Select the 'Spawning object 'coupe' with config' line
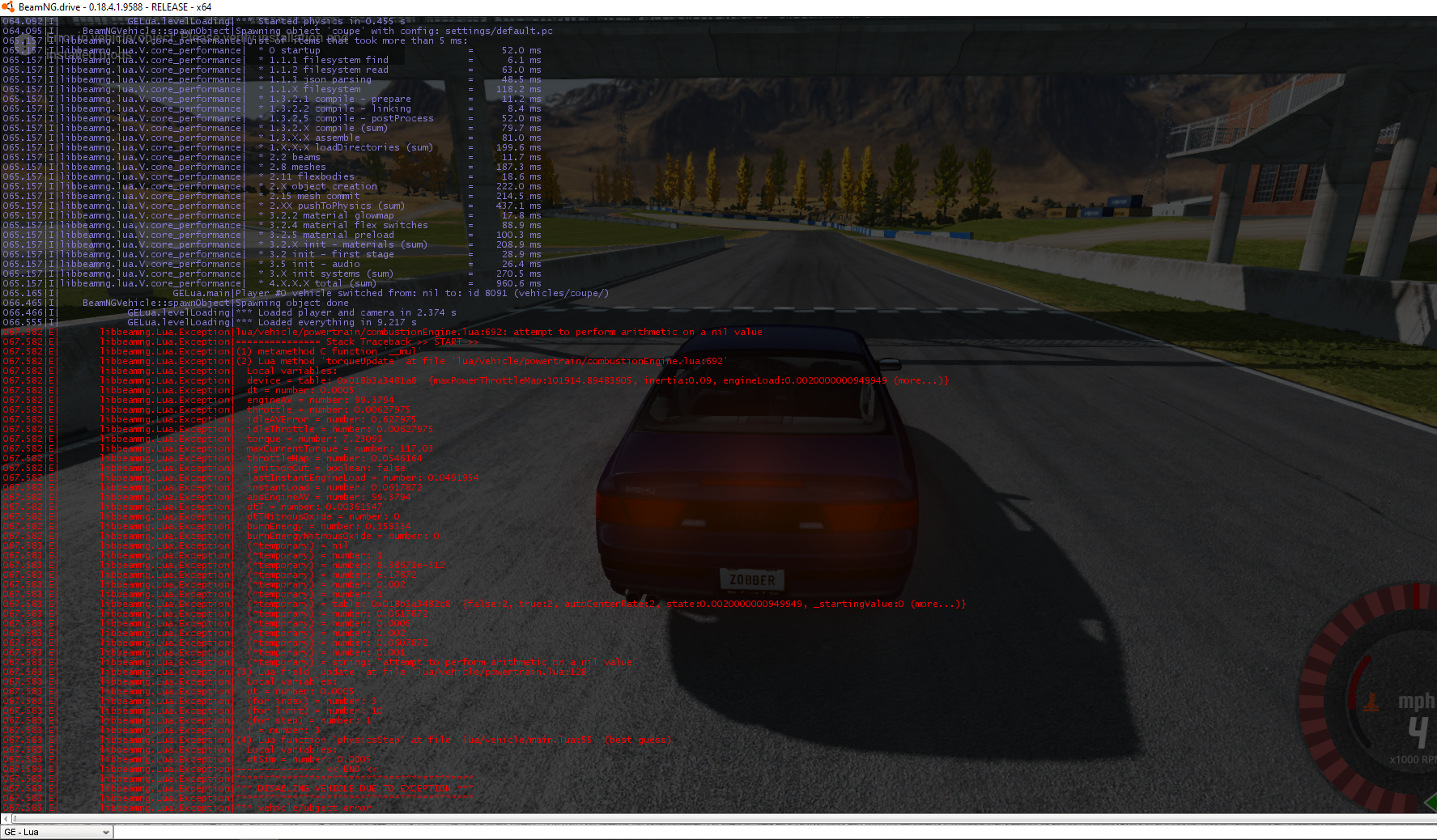Screen dimensions: 1437x840 [x=394, y=31]
